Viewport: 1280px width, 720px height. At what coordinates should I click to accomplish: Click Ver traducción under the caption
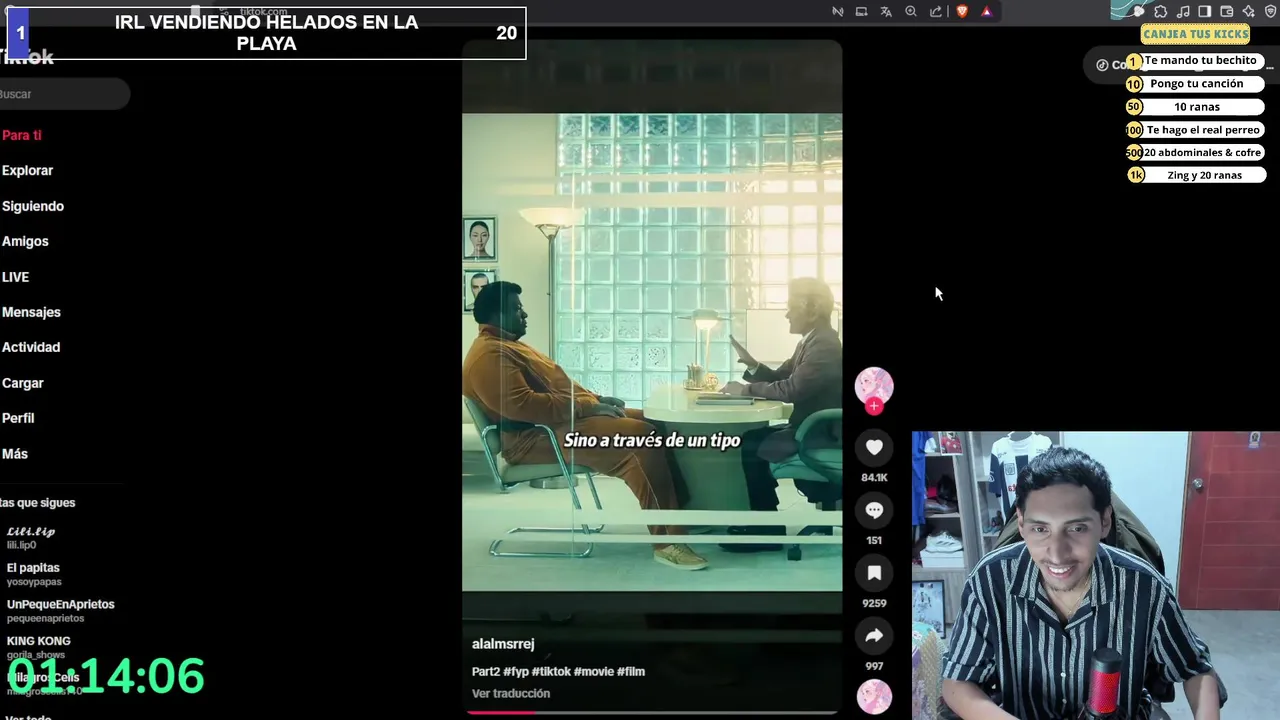(x=511, y=693)
